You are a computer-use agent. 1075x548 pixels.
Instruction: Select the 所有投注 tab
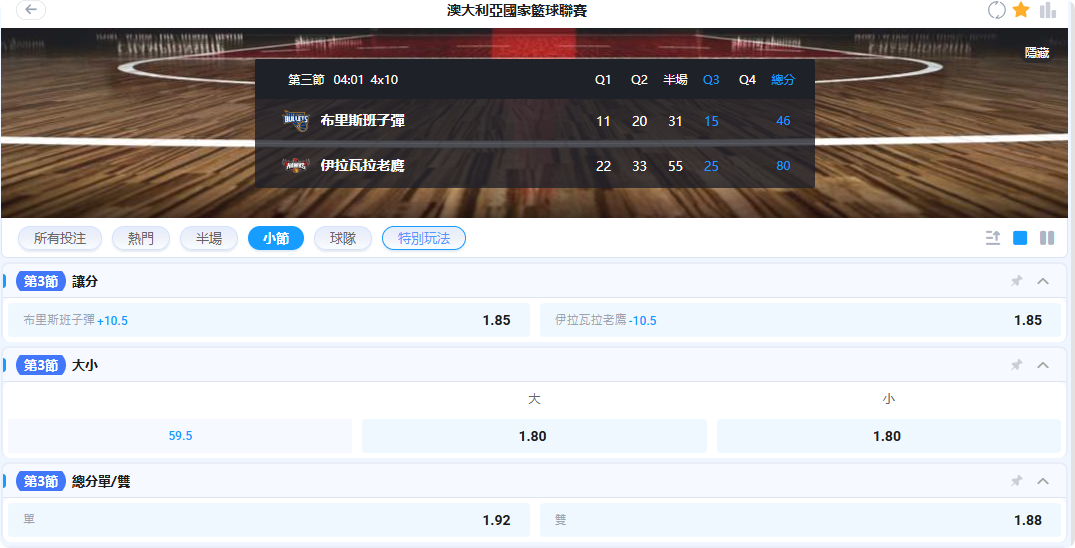click(x=60, y=238)
